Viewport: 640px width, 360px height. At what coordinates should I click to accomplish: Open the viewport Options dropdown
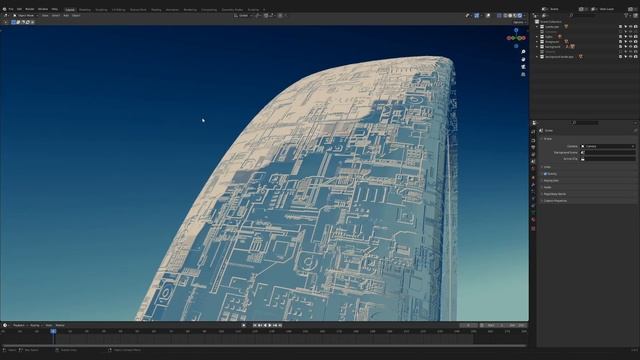pos(519,22)
